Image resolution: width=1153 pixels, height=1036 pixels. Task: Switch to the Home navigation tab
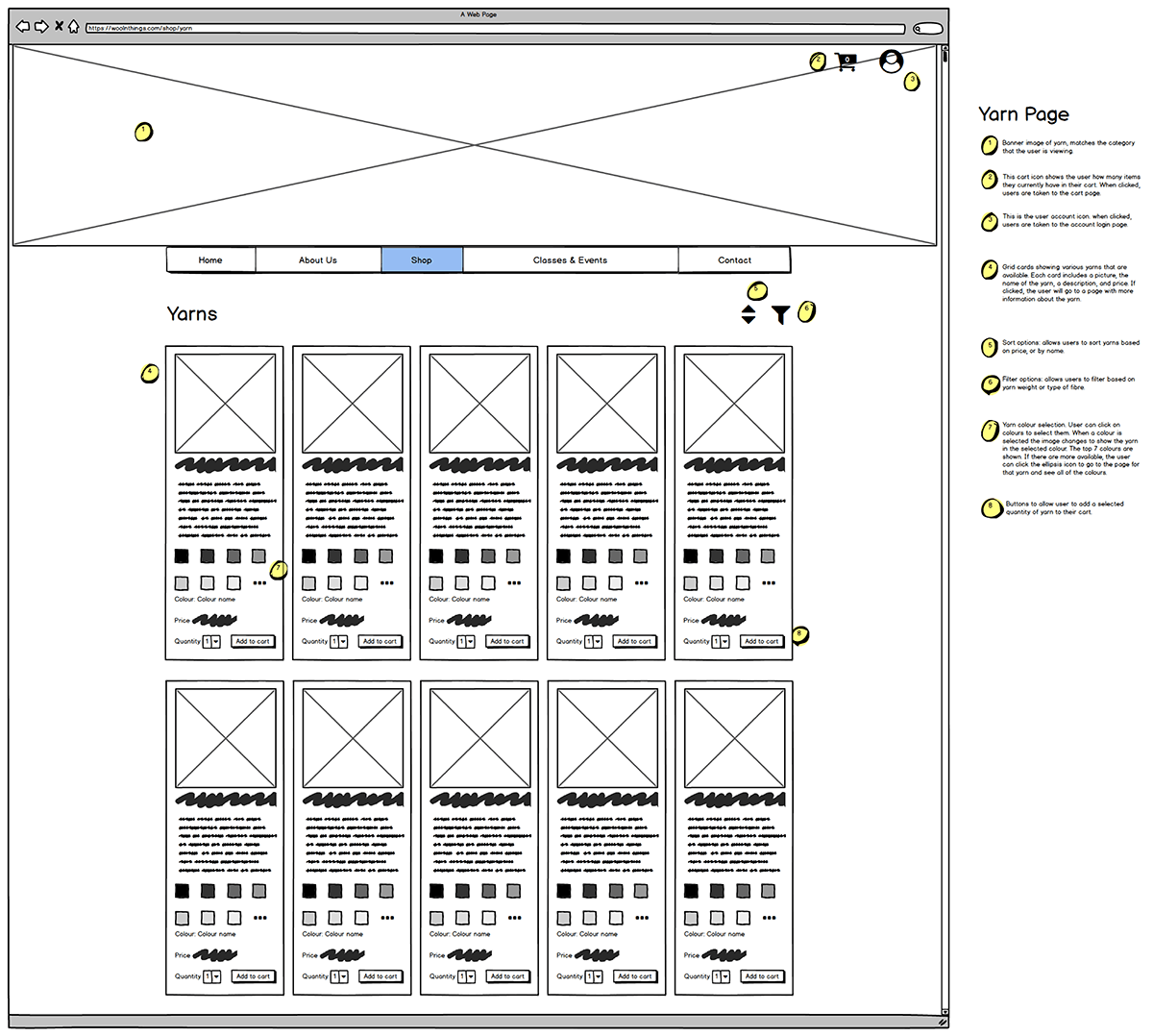(209, 259)
